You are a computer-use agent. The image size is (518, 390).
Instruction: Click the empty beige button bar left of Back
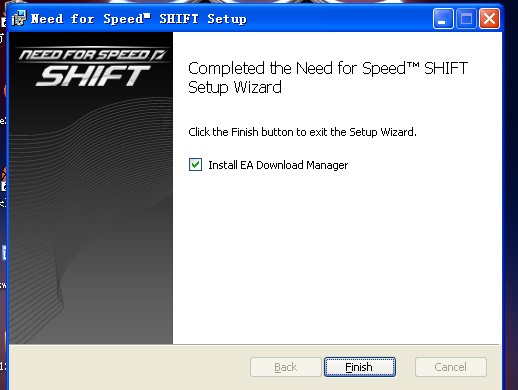pyautogui.click(x=130, y=367)
